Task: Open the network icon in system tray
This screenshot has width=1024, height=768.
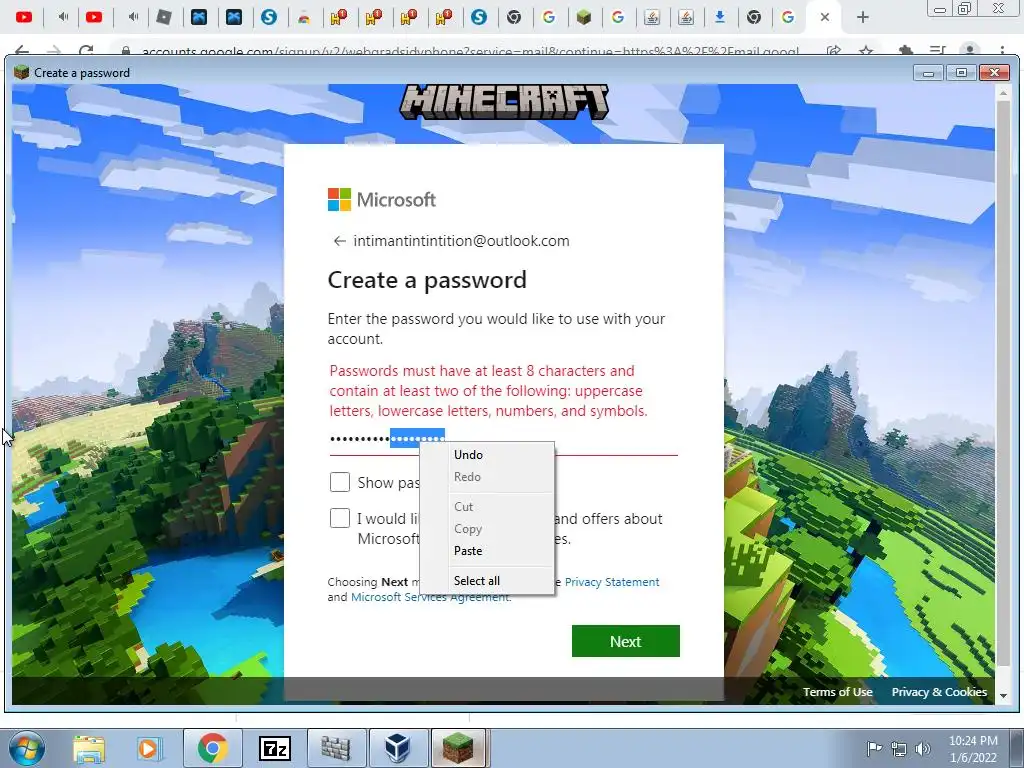Action: click(899, 748)
